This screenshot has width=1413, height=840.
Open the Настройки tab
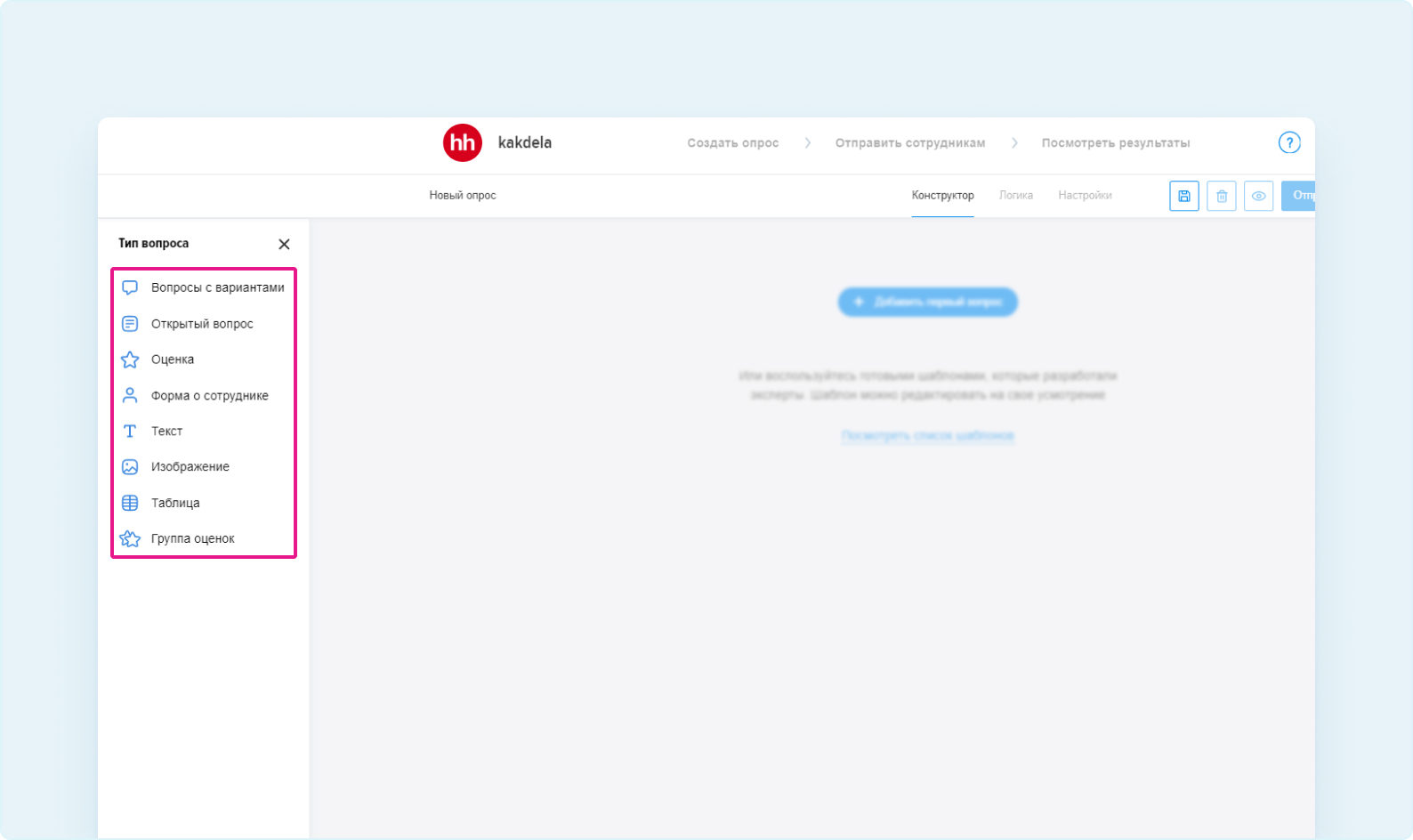coord(1085,196)
